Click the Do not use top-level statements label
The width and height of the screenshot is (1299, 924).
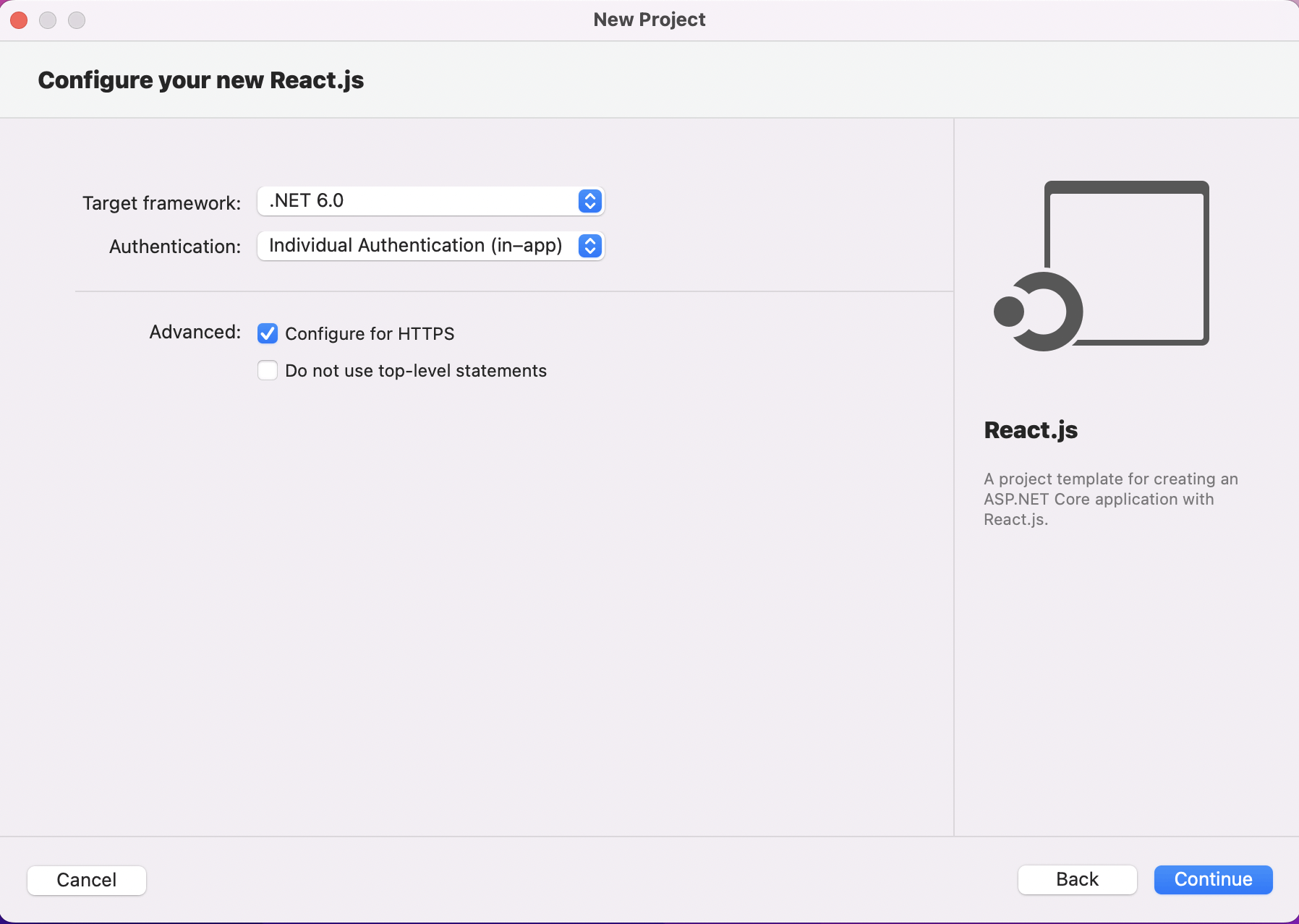click(x=416, y=371)
